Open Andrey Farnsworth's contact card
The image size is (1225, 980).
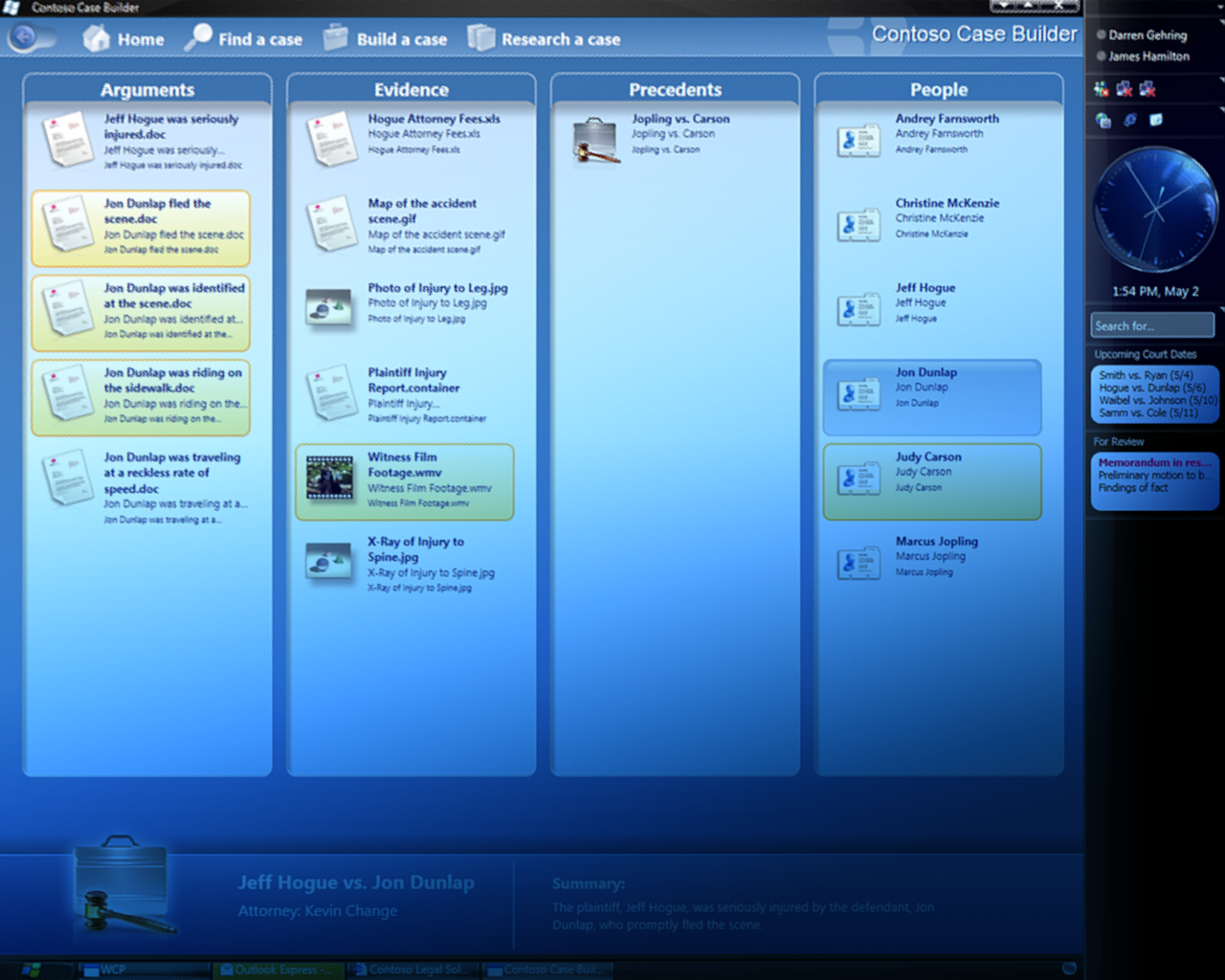click(x=932, y=140)
